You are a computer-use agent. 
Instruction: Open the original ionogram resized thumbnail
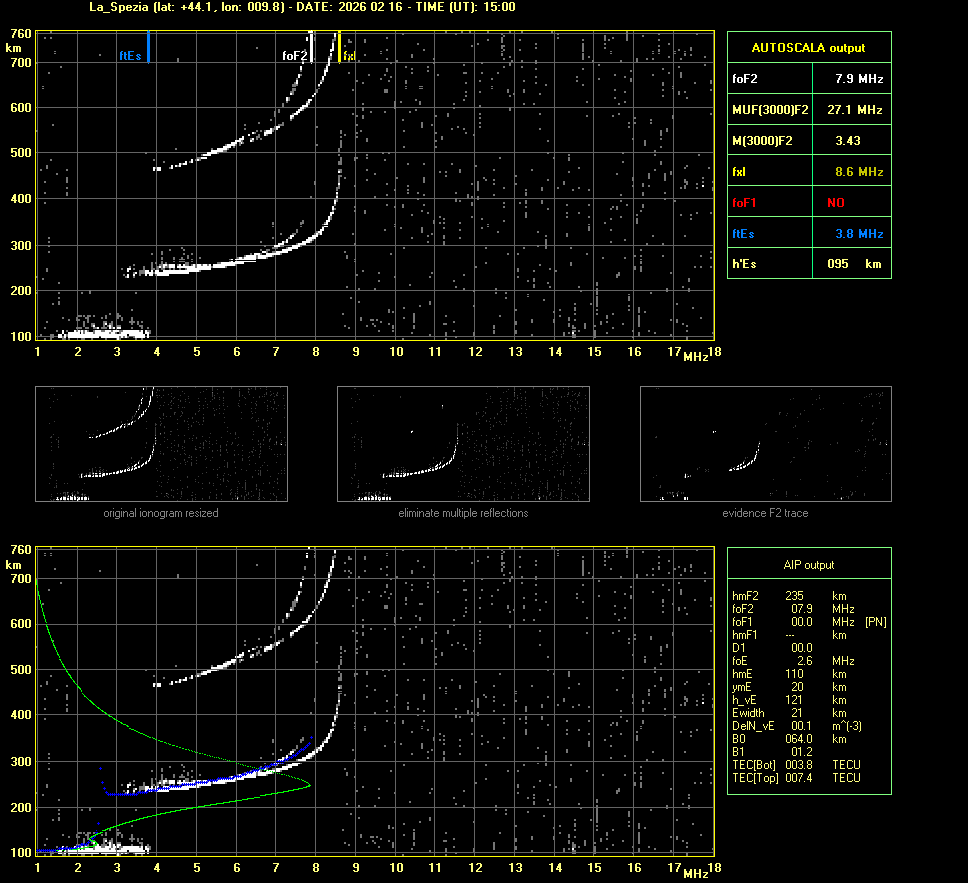pyautogui.click(x=161, y=444)
